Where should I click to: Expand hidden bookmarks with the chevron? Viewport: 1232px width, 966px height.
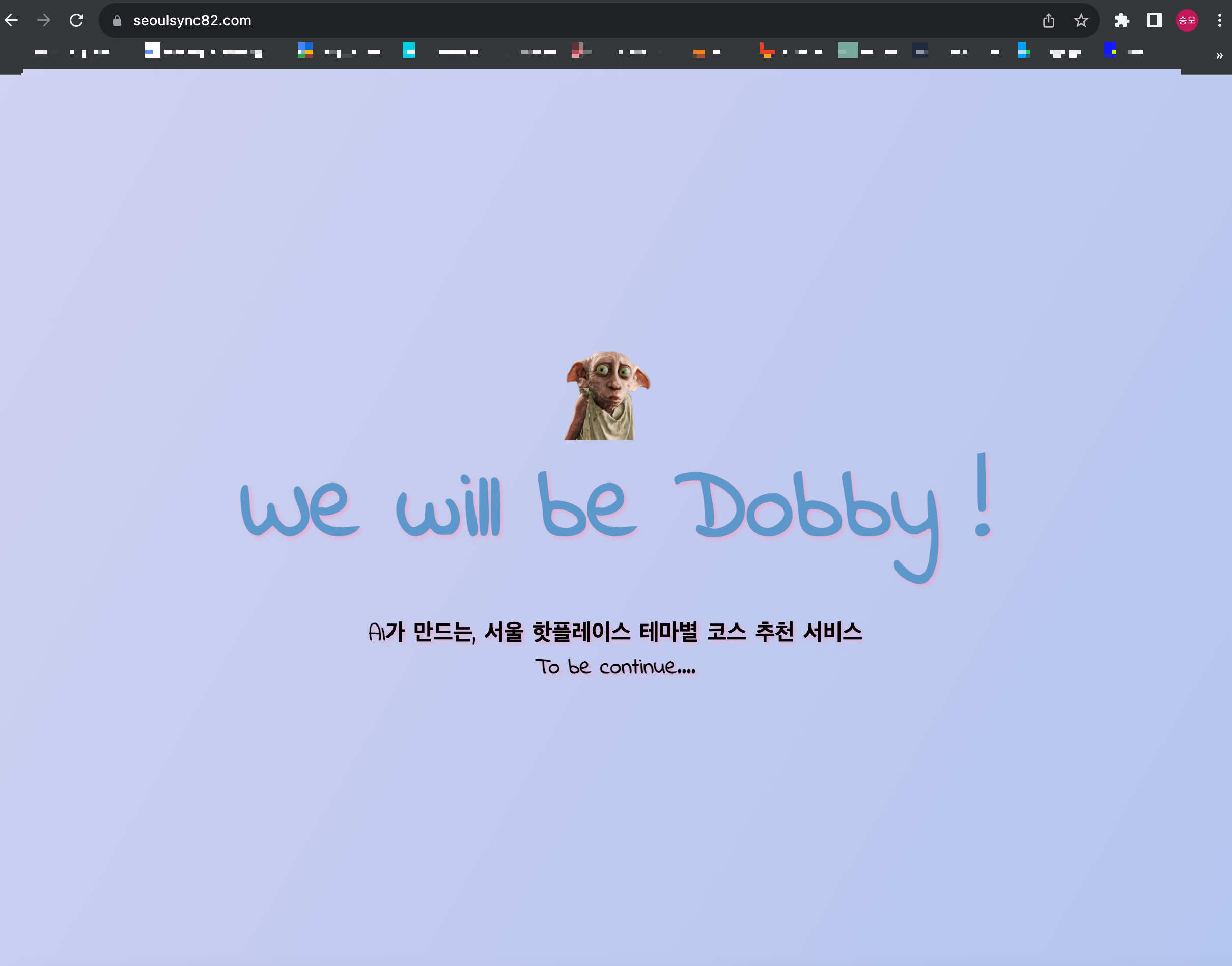click(x=1219, y=55)
